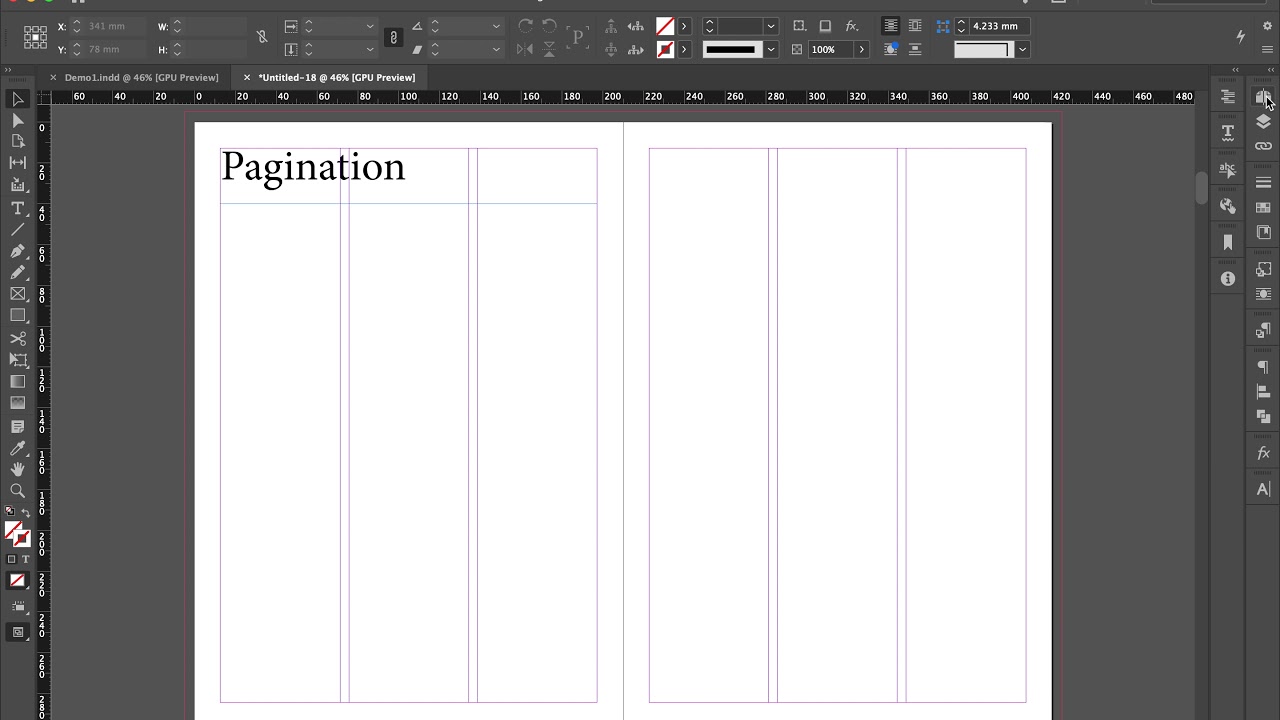
Task: Pick the Eyedropper tool
Action: [x=17, y=448]
